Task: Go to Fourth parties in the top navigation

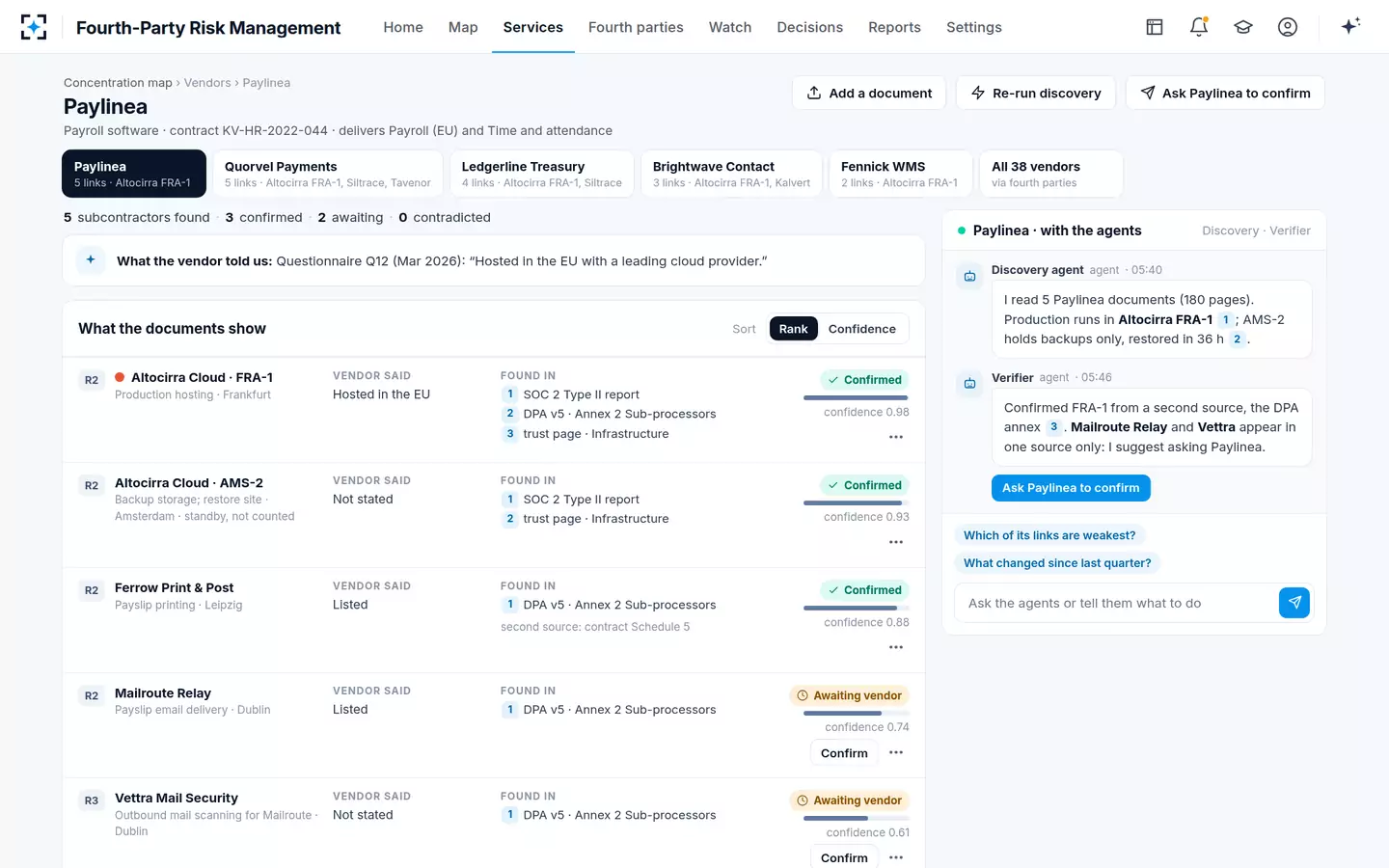Action: tap(636, 27)
